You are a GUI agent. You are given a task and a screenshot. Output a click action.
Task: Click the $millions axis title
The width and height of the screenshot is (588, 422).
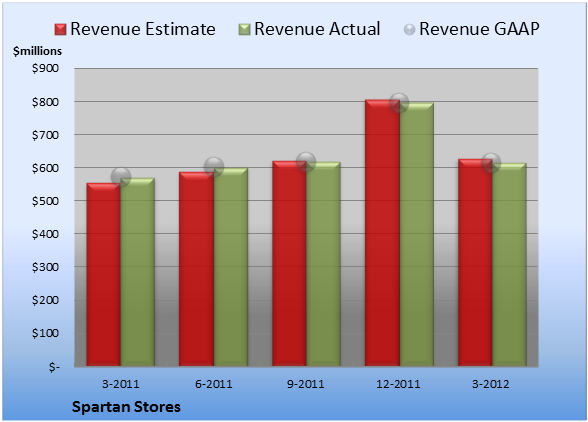click(x=37, y=51)
